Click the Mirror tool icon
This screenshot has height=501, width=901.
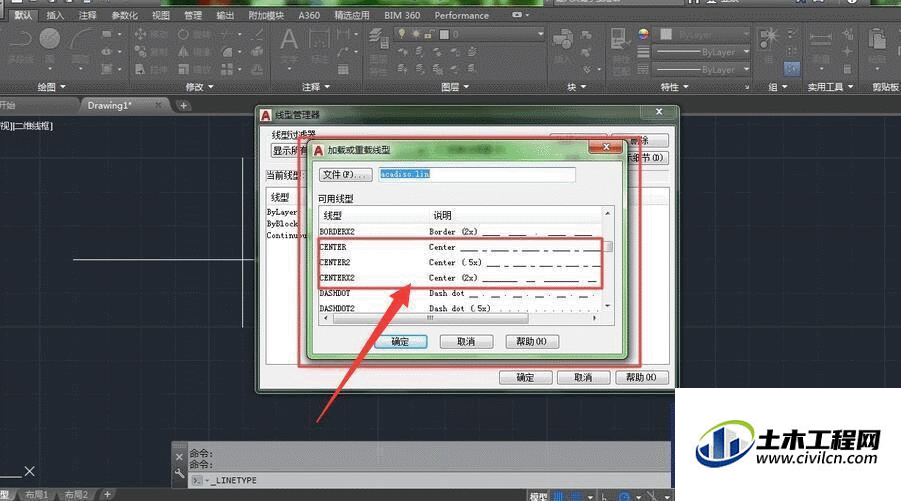183,52
